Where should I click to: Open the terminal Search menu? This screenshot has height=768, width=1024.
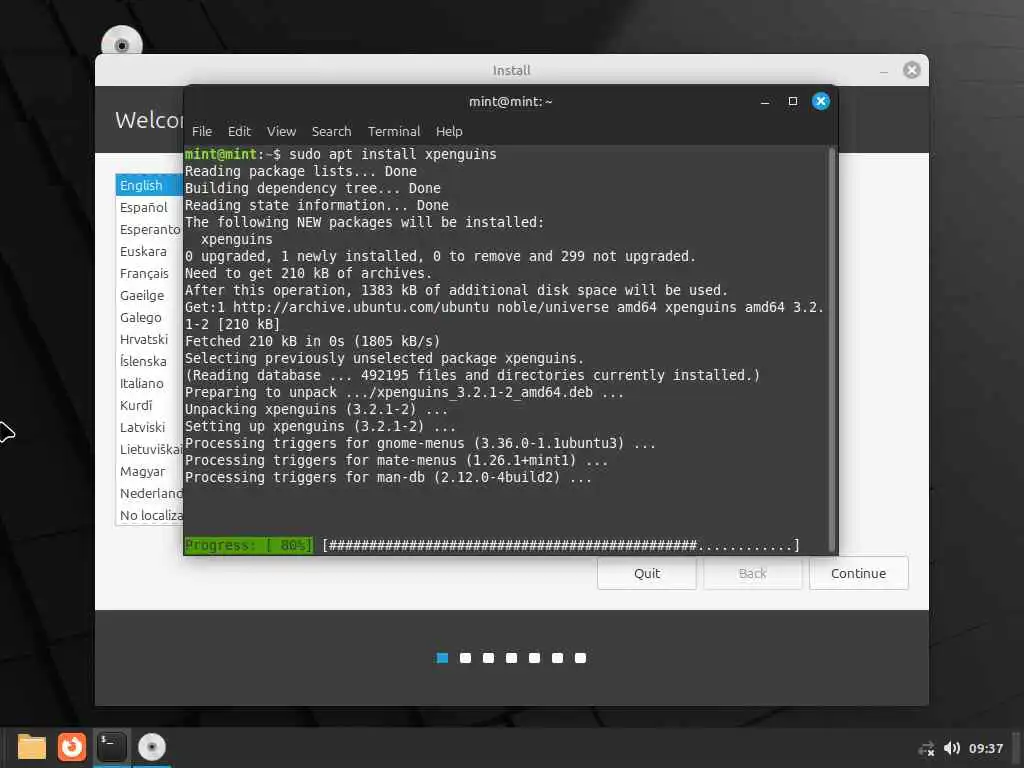[x=331, y=131]
